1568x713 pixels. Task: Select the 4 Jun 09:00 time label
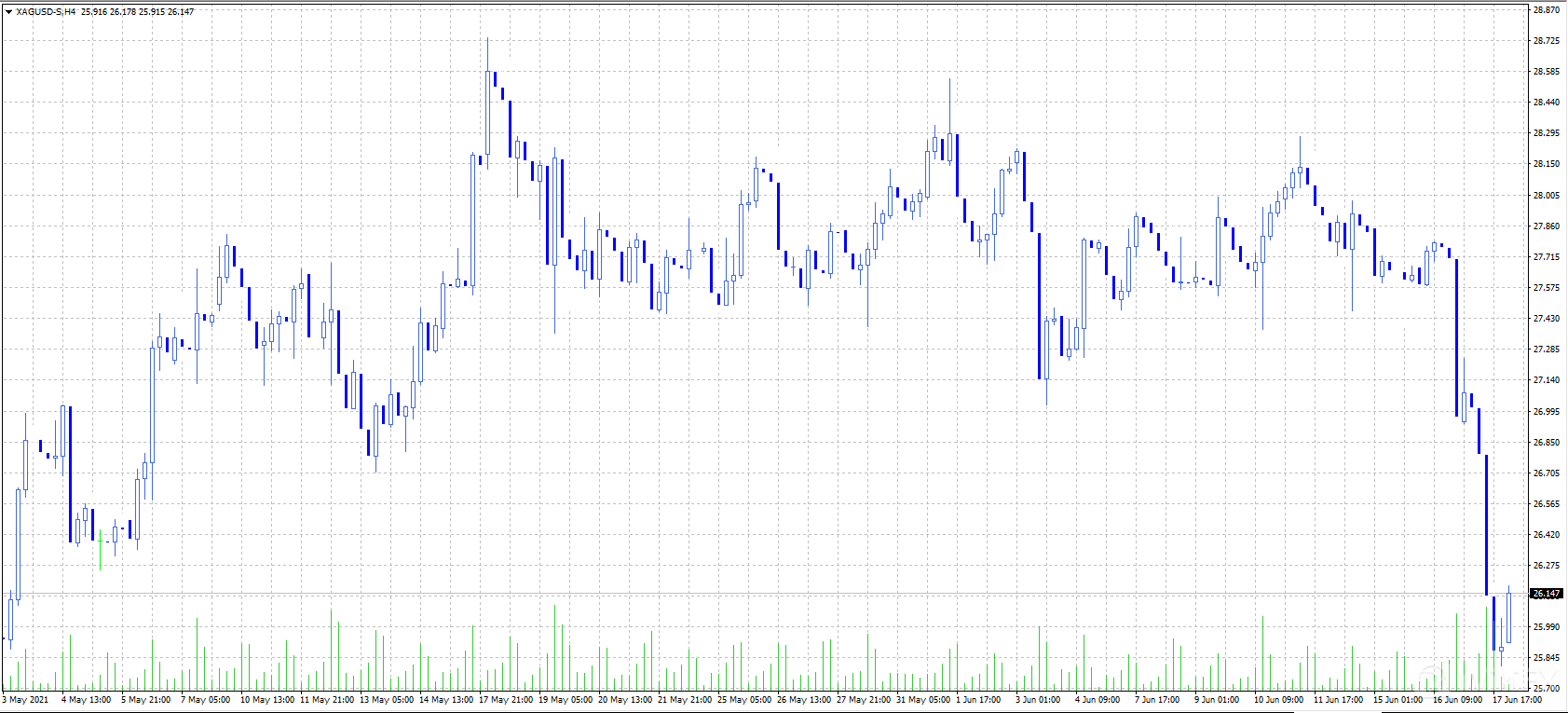(1097, 700)
